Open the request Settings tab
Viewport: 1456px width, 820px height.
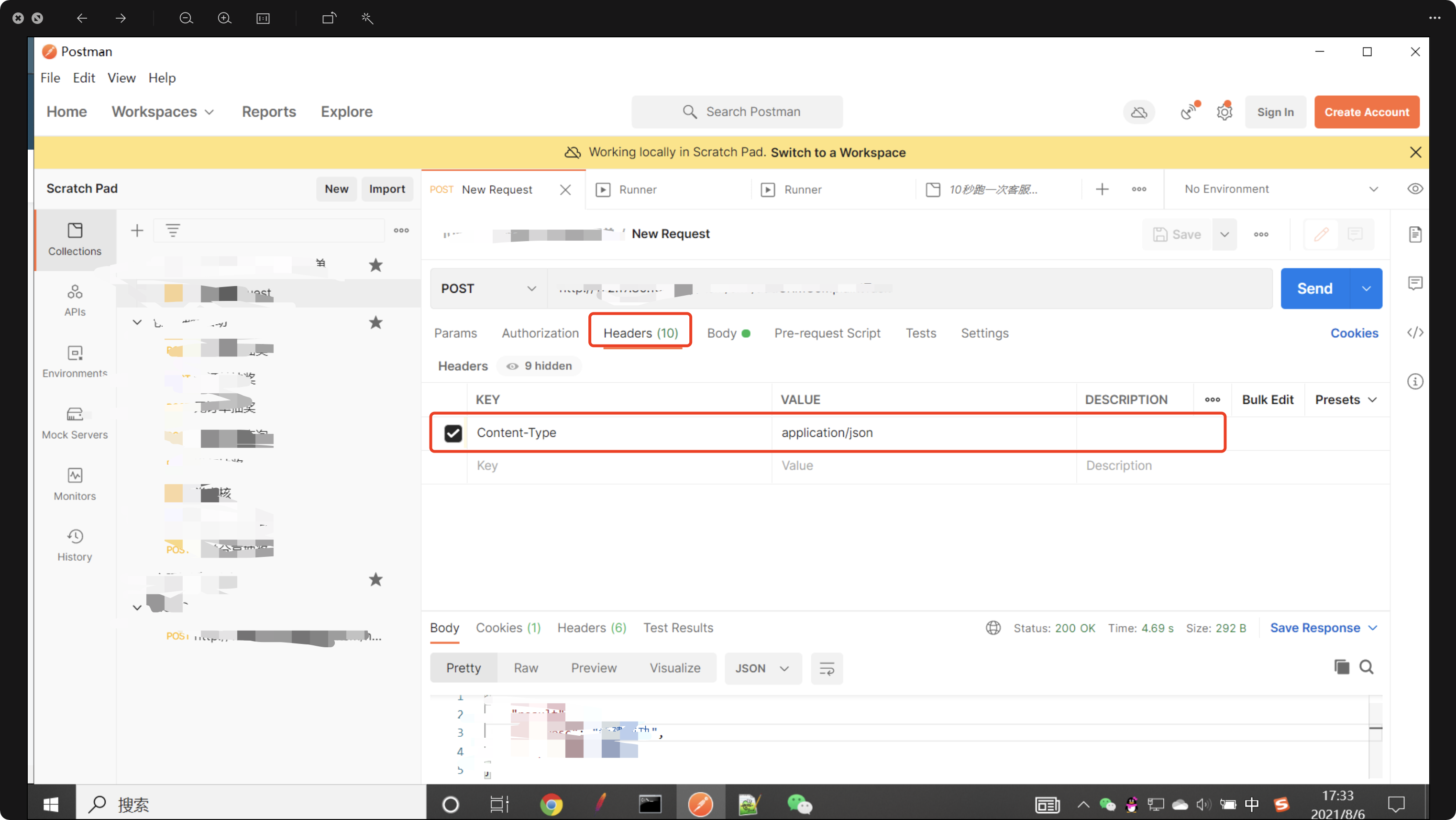(x=984, y=333)
